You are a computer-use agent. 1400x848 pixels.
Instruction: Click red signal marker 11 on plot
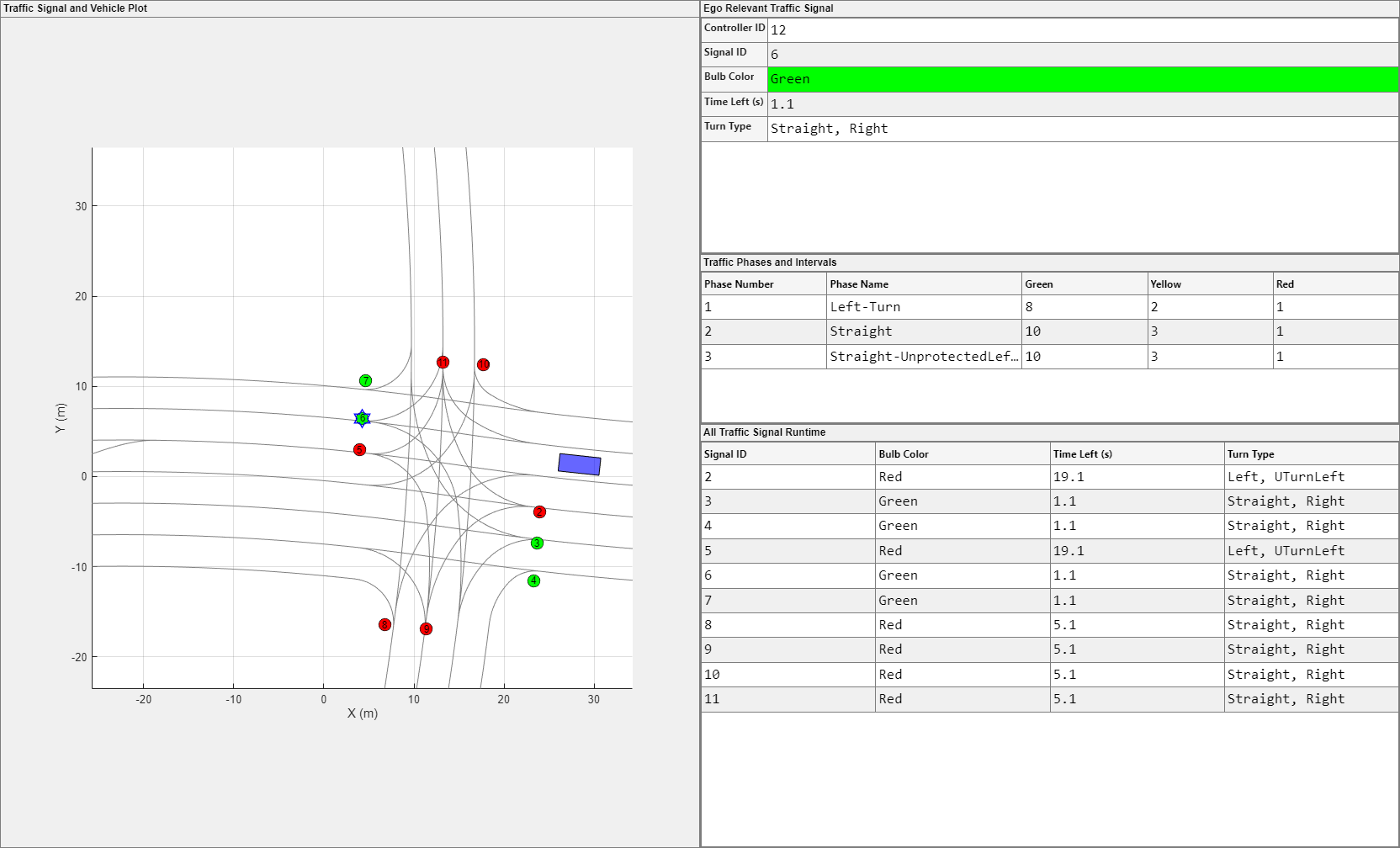coord(443,362)
